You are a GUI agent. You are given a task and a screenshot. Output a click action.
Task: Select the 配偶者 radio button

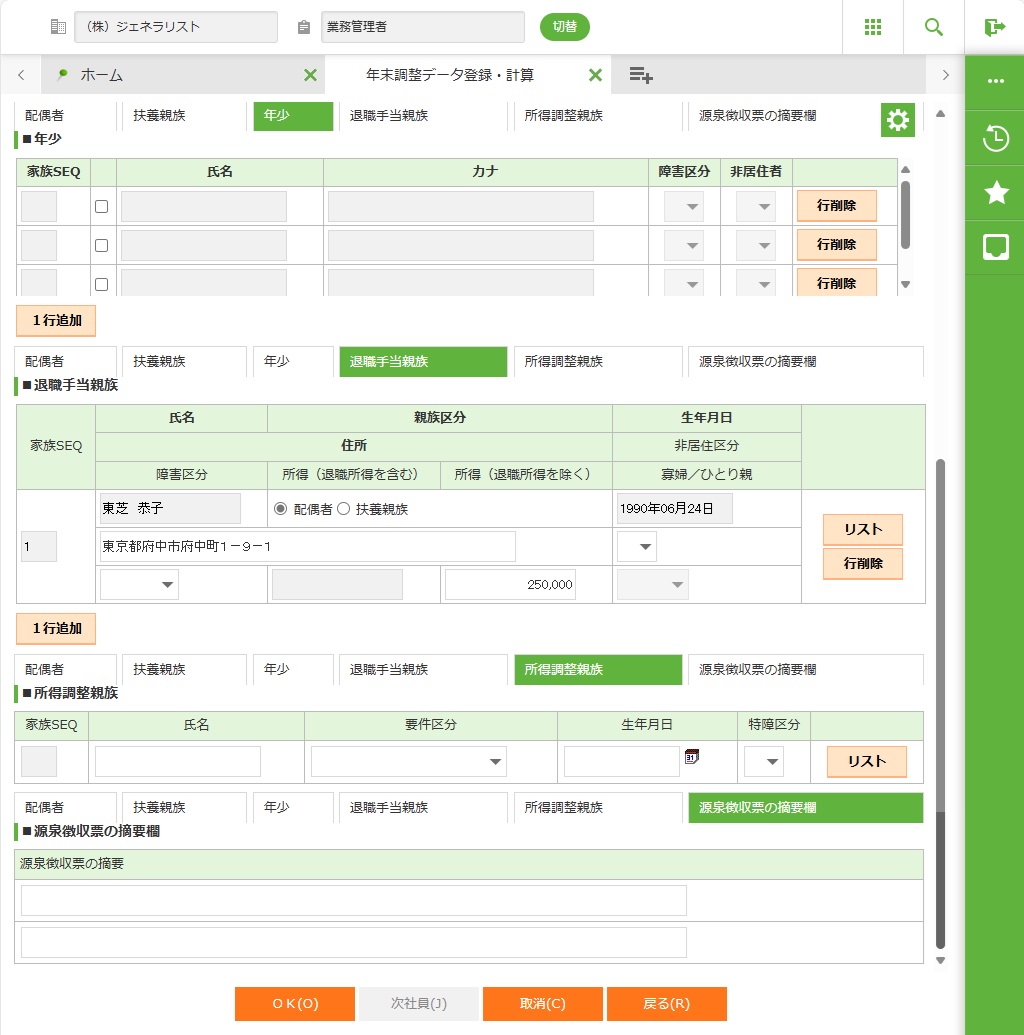tap(281, 509)
